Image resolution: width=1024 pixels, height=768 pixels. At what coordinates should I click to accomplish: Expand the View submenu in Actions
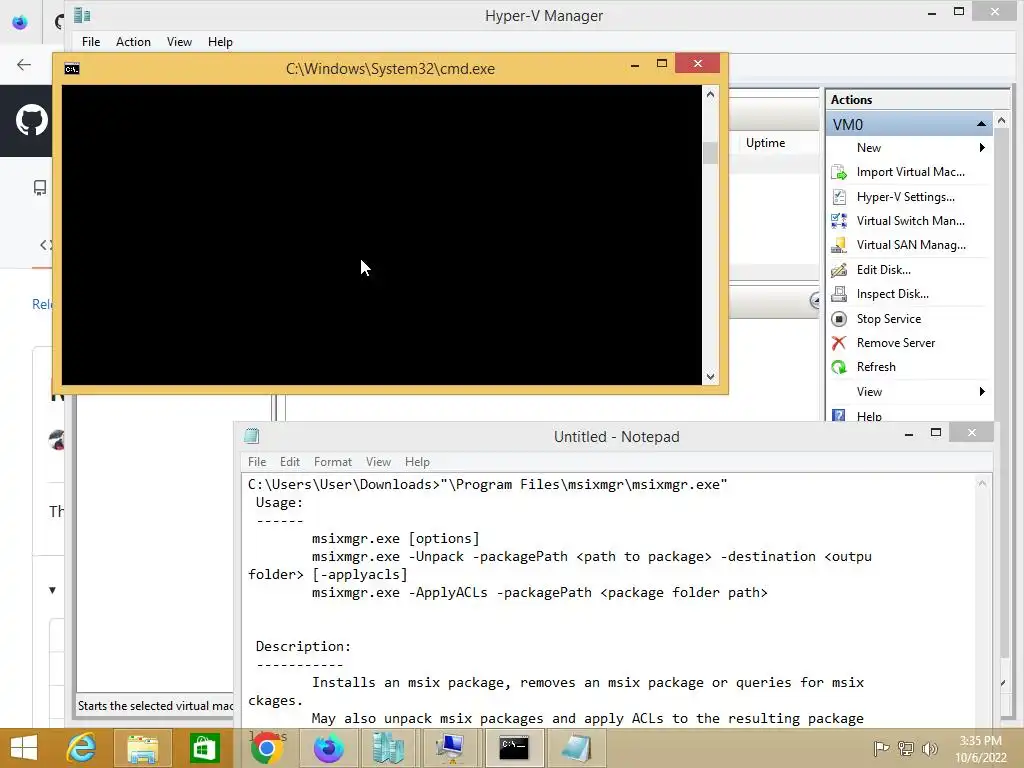coord(982,392)
